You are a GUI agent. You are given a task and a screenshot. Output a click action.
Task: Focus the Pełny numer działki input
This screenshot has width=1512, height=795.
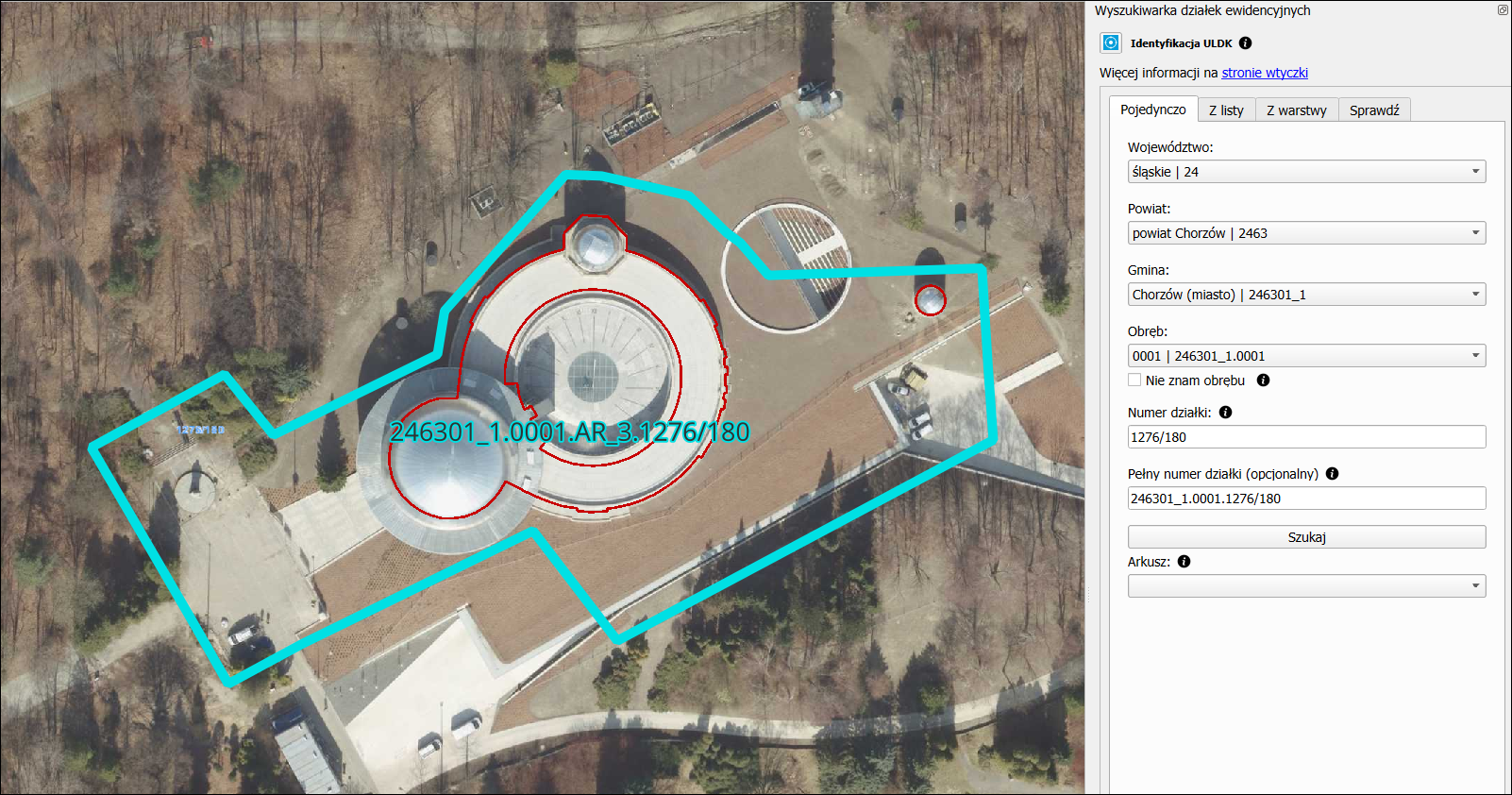1306,499
